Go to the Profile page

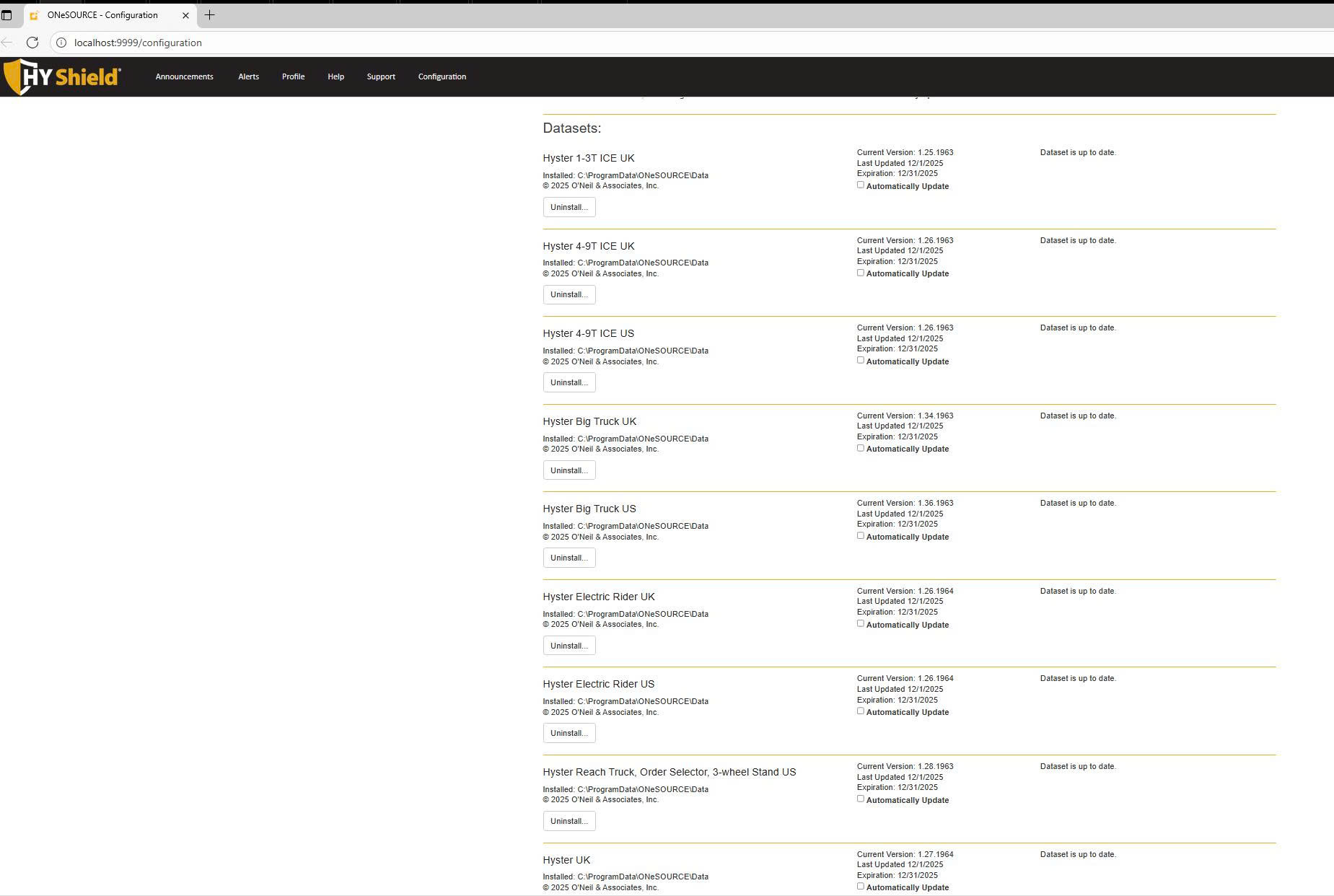(293, 76)
